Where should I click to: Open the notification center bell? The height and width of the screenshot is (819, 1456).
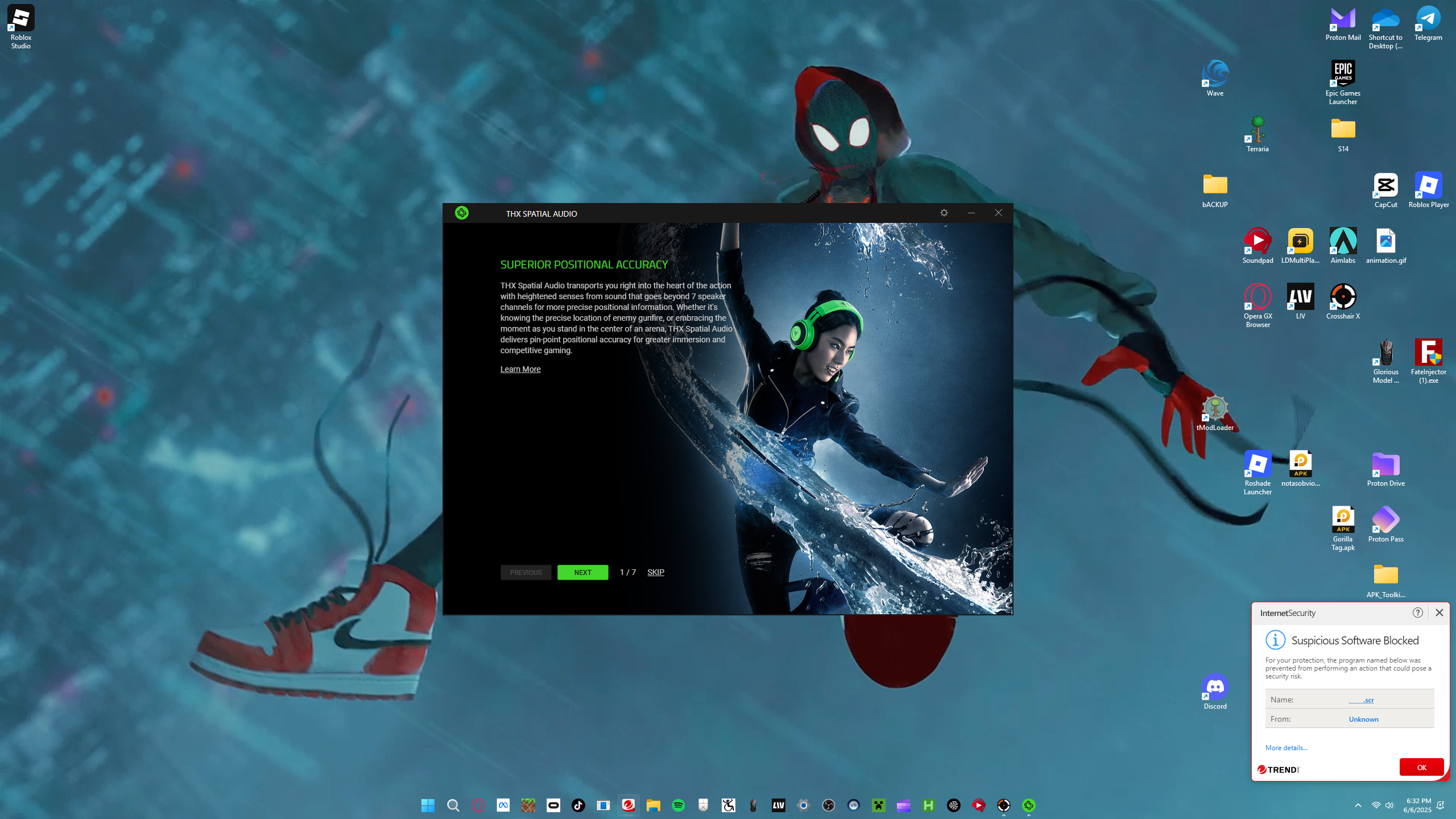pos(1440,805)
